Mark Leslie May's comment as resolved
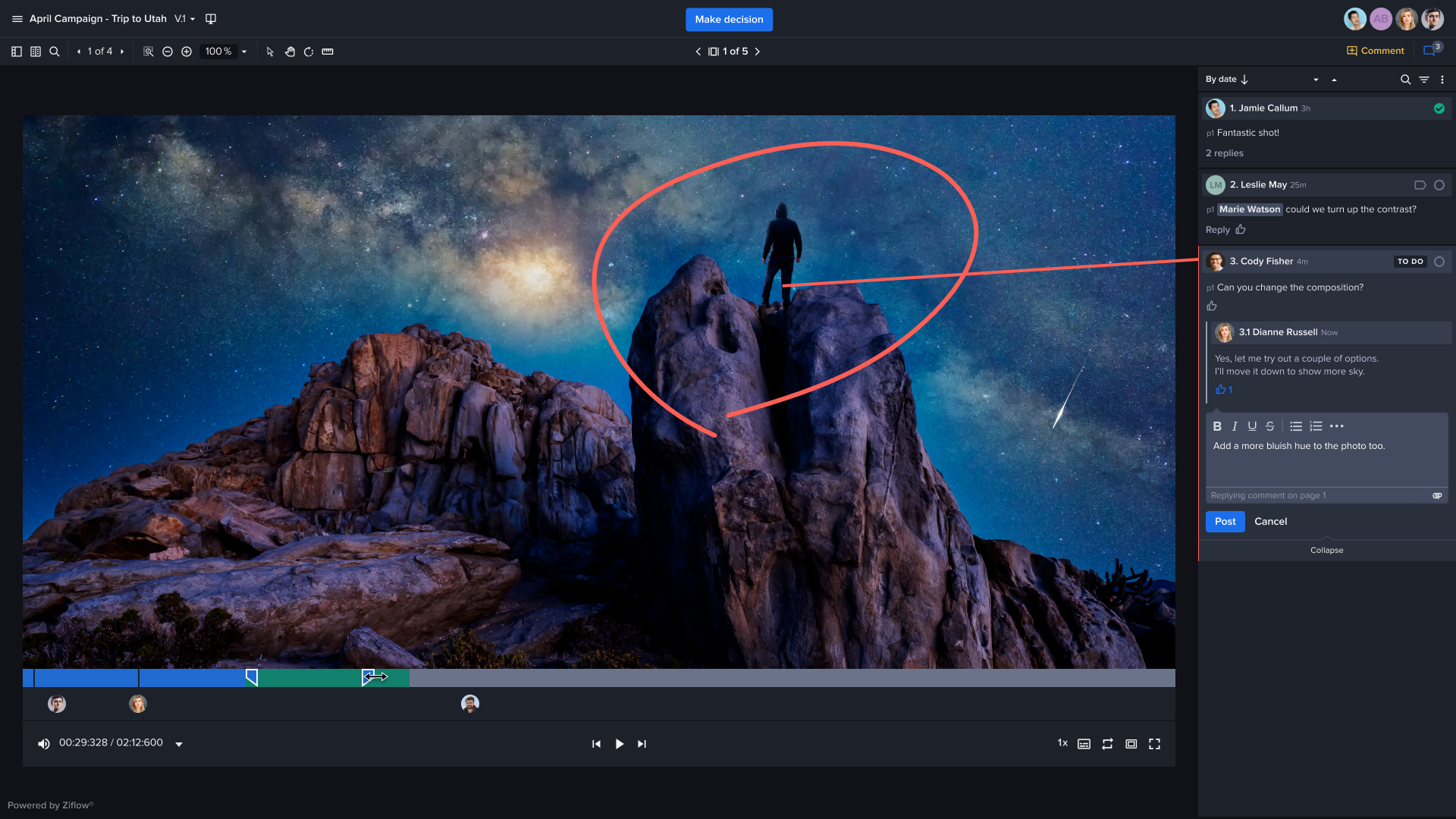Viewport: 1456px width, 819px height. coord(1439,184)
